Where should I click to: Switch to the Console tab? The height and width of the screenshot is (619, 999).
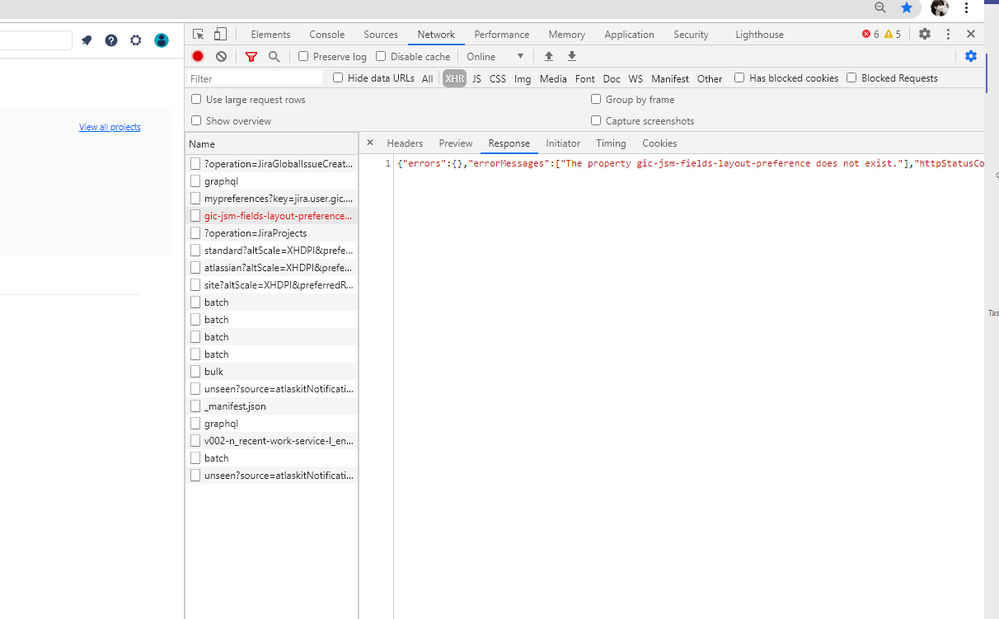326,34
